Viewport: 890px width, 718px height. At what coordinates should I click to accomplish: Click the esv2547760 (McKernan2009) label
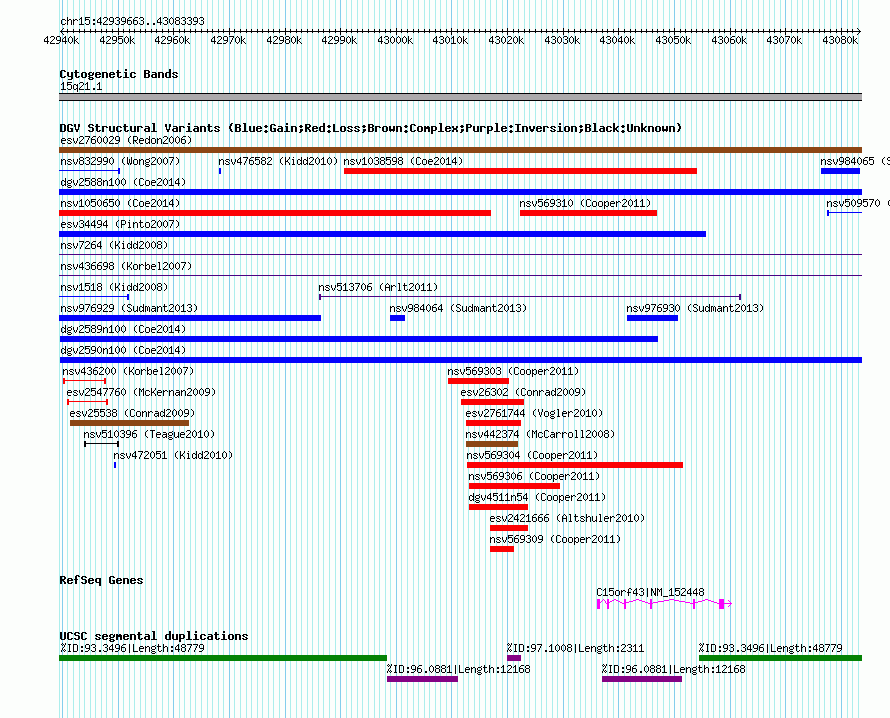pos(141,392)
